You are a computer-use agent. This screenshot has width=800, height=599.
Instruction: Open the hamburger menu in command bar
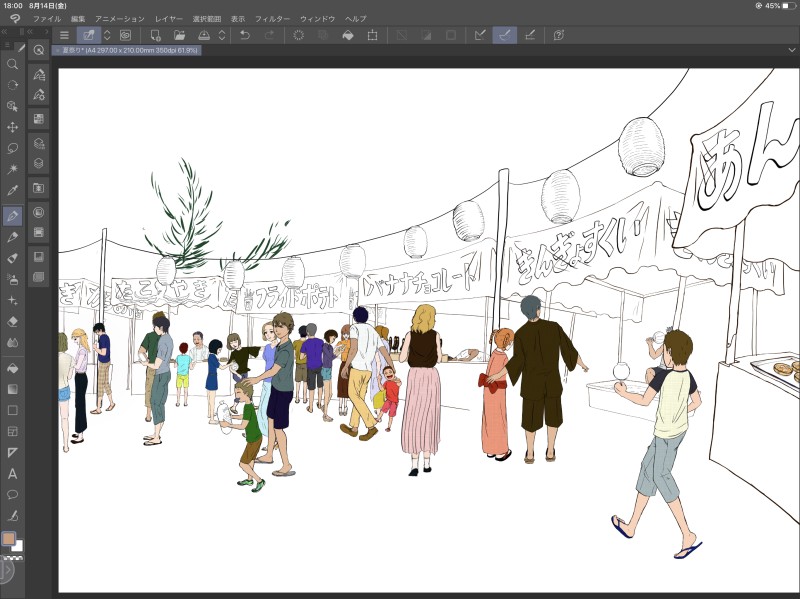tap(64, 35)
